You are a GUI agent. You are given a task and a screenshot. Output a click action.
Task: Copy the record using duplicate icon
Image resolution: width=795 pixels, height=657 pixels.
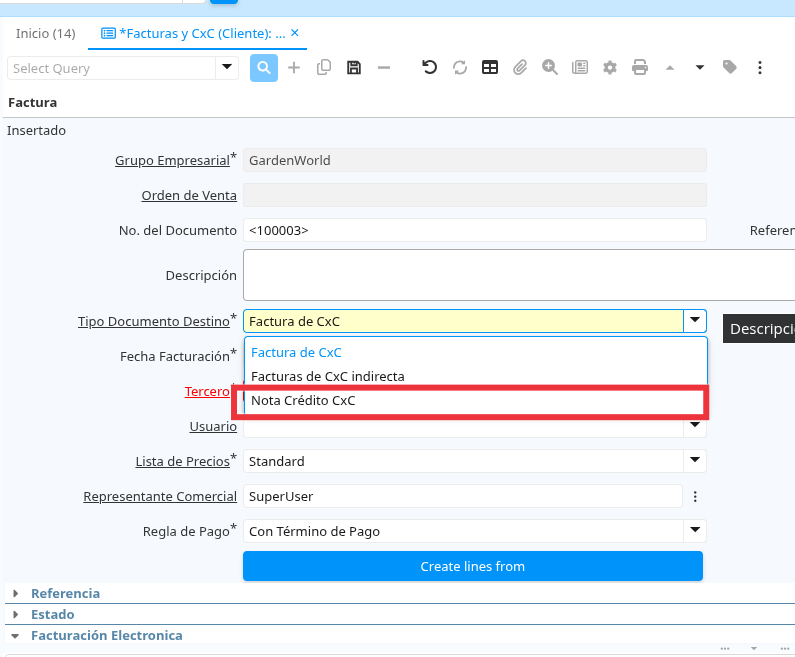coord(323,67)
